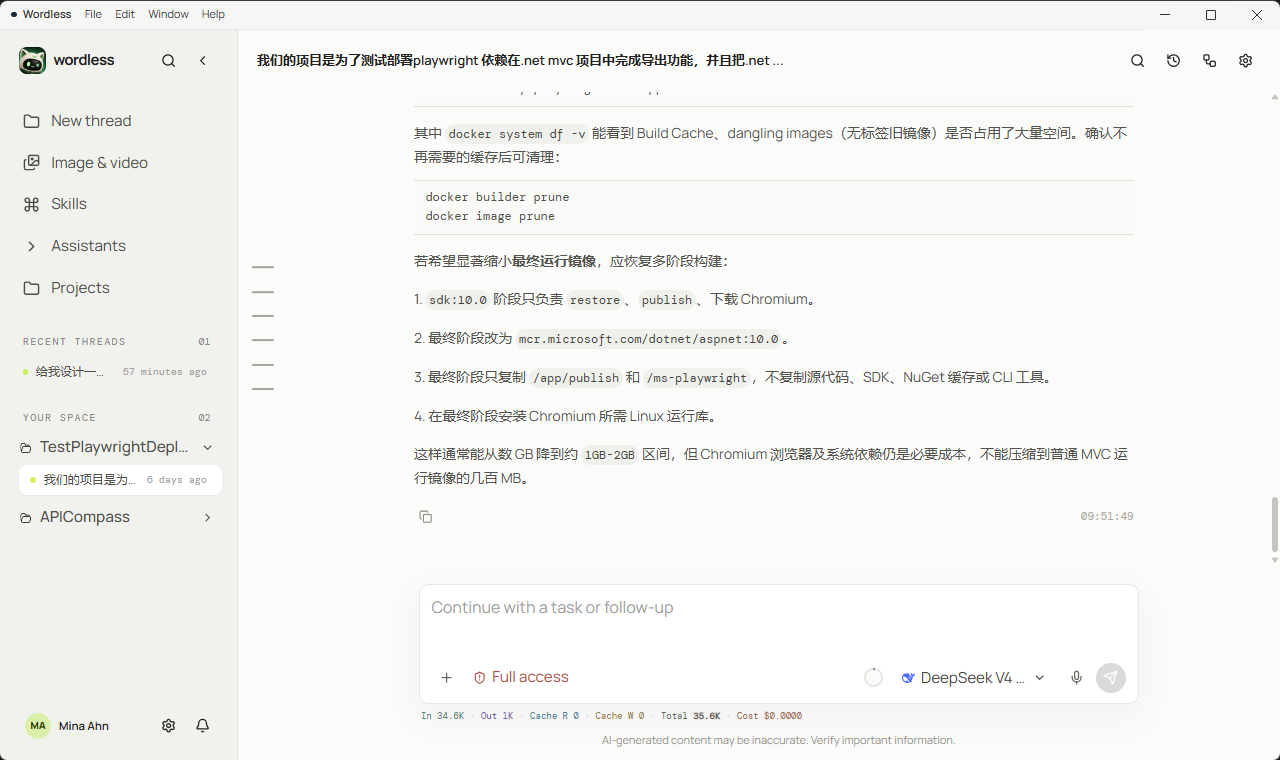
Task: Click the context usage circle indicator
Action: [x=873, y=678]
